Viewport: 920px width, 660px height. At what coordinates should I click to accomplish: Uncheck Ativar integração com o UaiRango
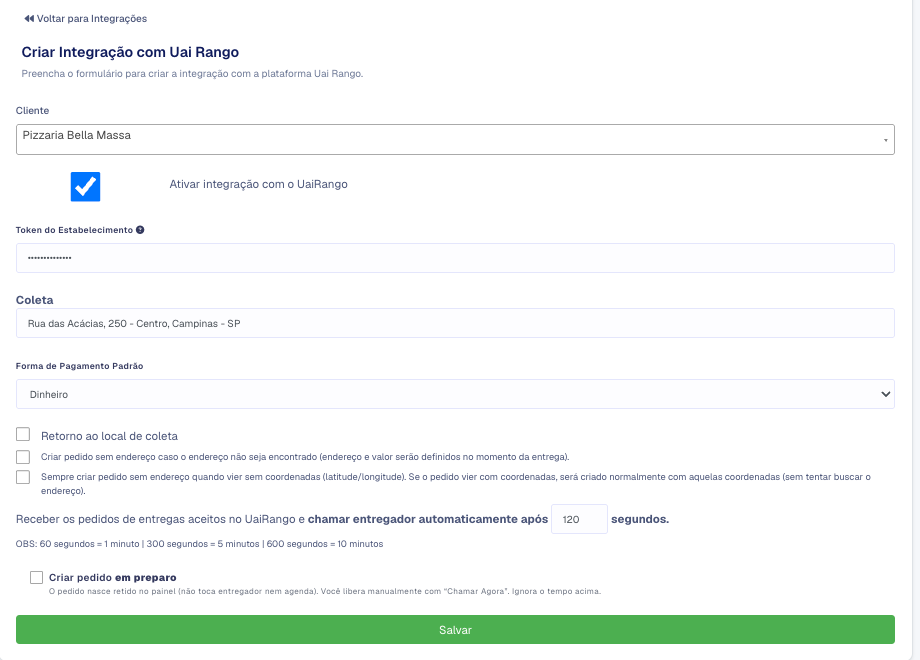pyautogui.click(x=86, y=187)
